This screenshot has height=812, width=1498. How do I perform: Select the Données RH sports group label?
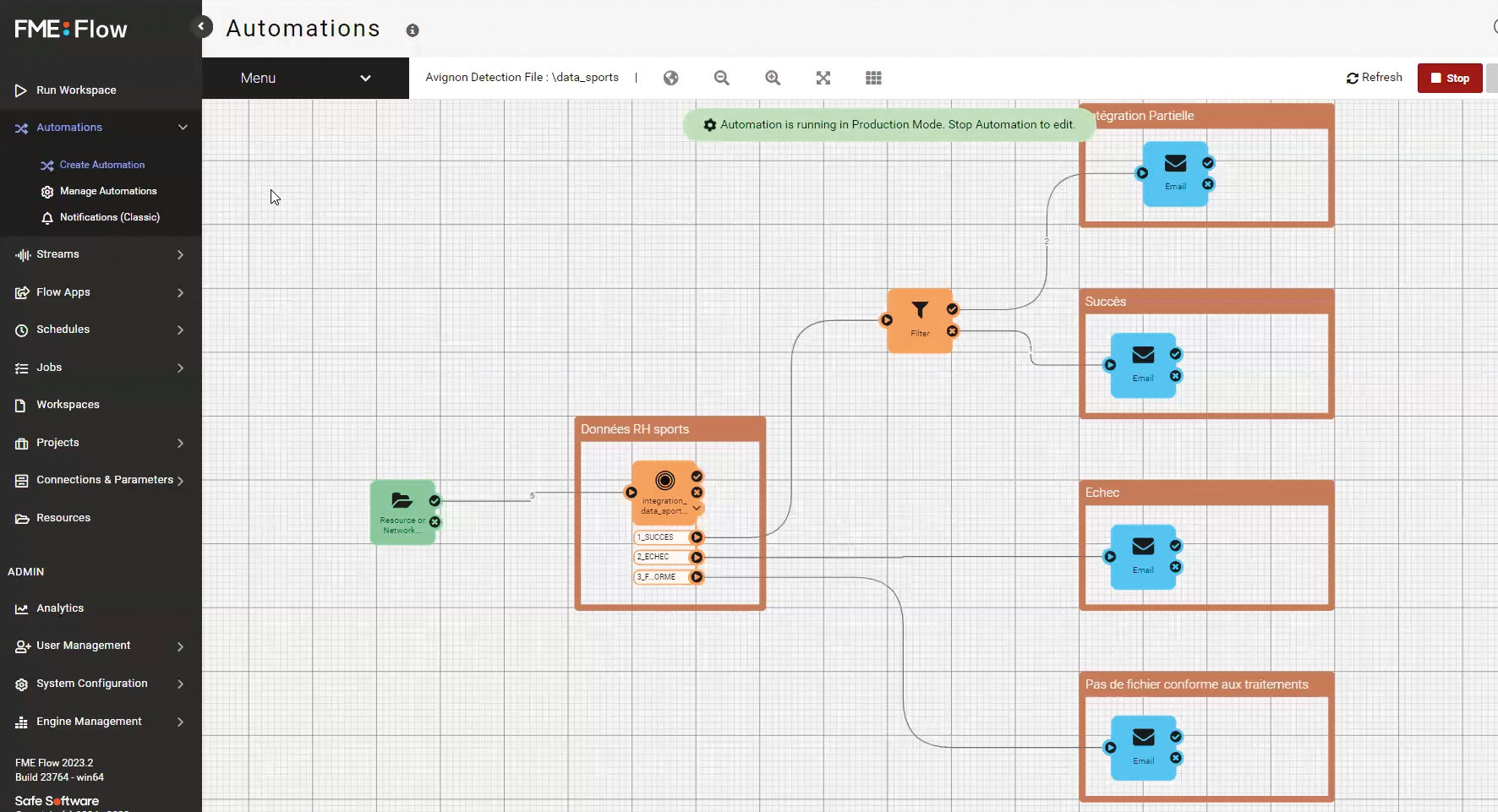point(635,429)
